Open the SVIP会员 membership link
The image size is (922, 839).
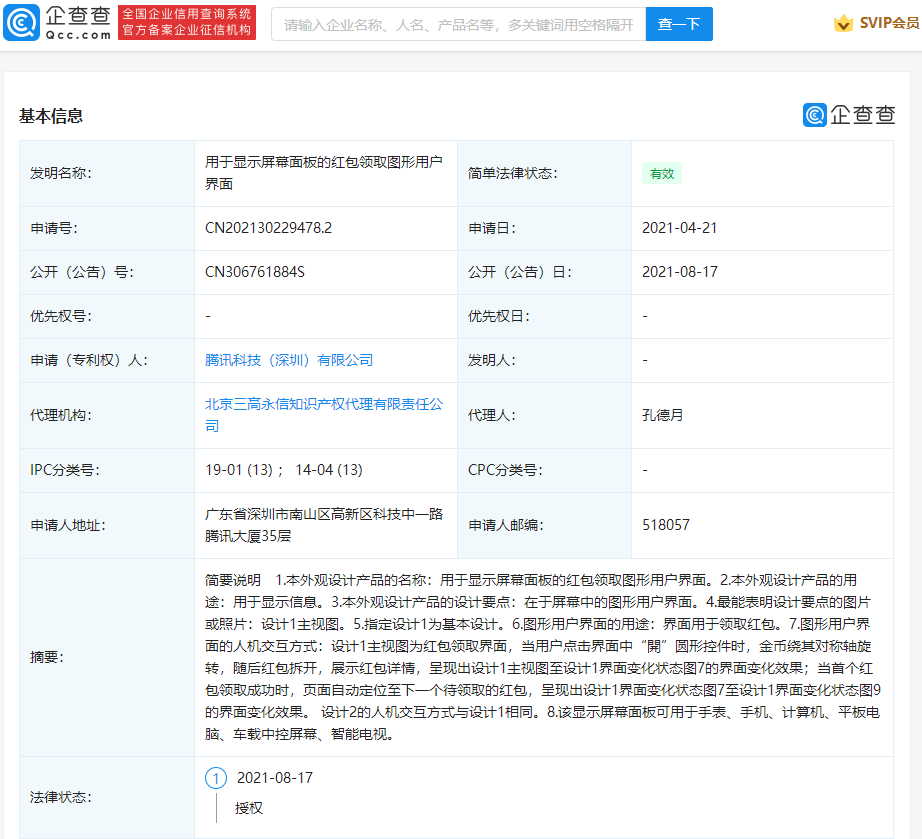(x=888, y=23)
